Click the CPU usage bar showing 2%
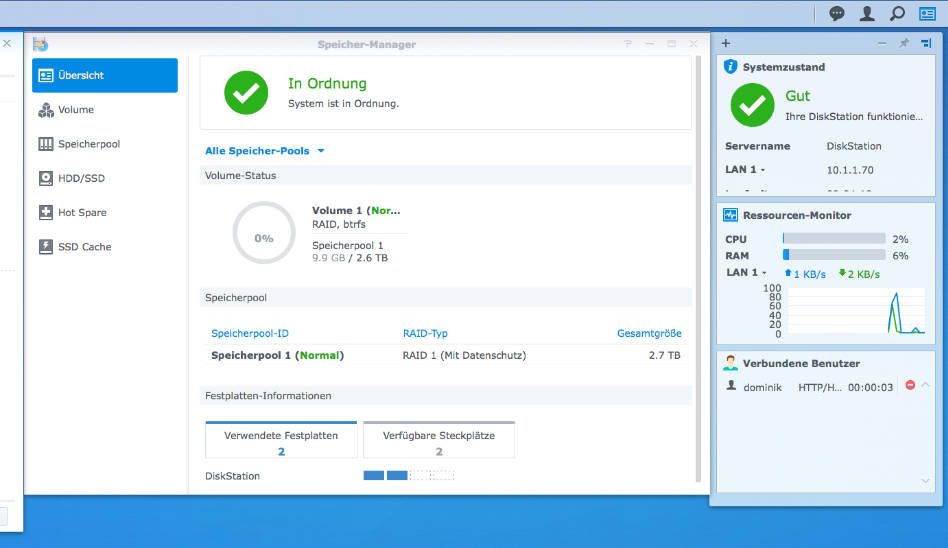Viewport: 948px width, 548px height. [x=834, y=239]
